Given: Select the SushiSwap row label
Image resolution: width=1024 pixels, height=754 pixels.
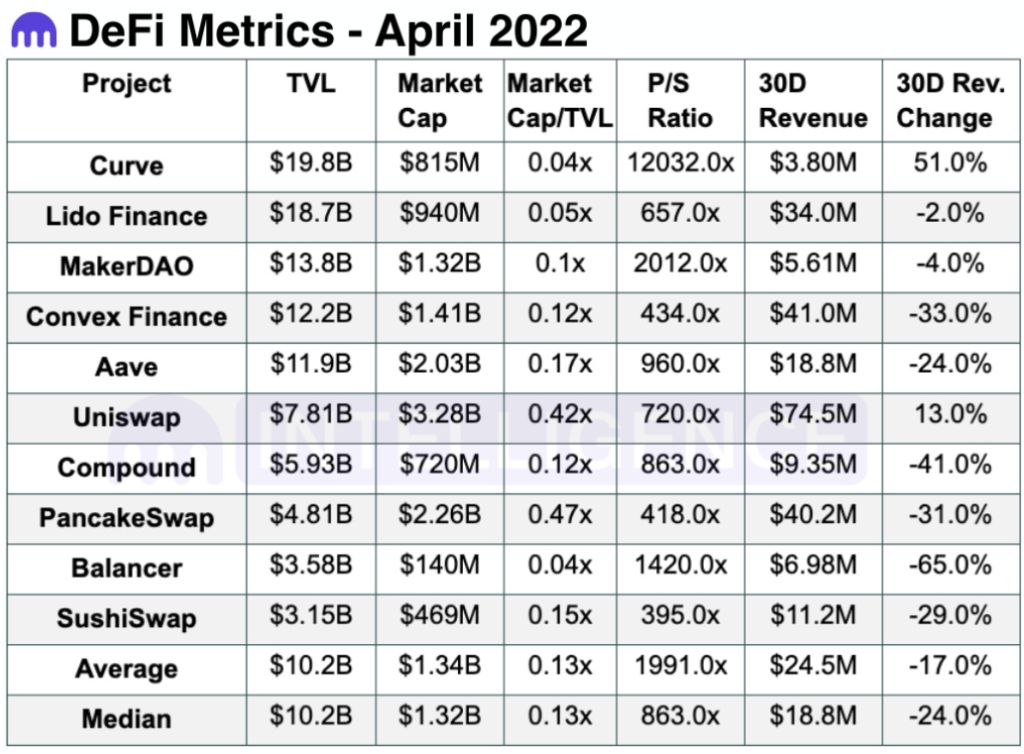Looking at the screenshot, I should [127, 618].
